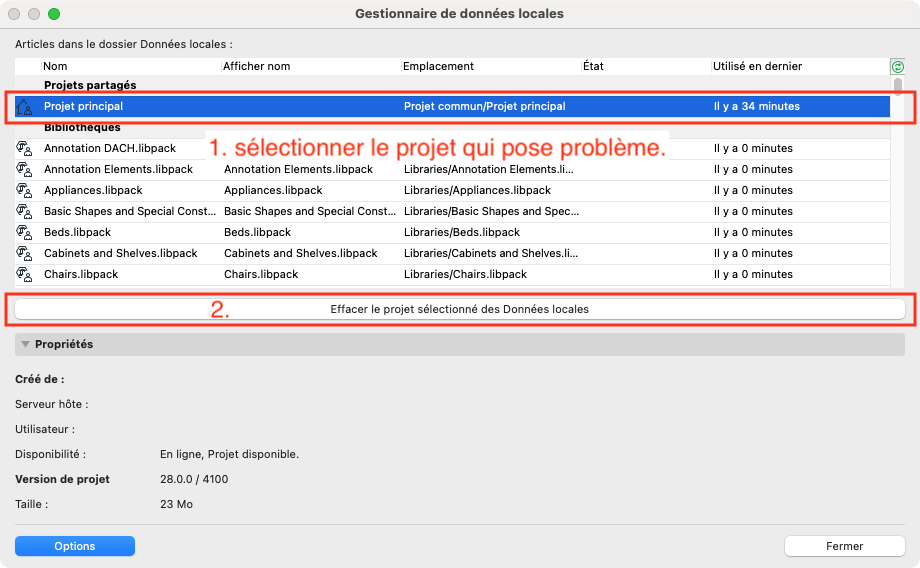Viewport: 920px width, 568px height.
Task: Click the library icon beside Basic Shapes row
Action: [24, 211]
